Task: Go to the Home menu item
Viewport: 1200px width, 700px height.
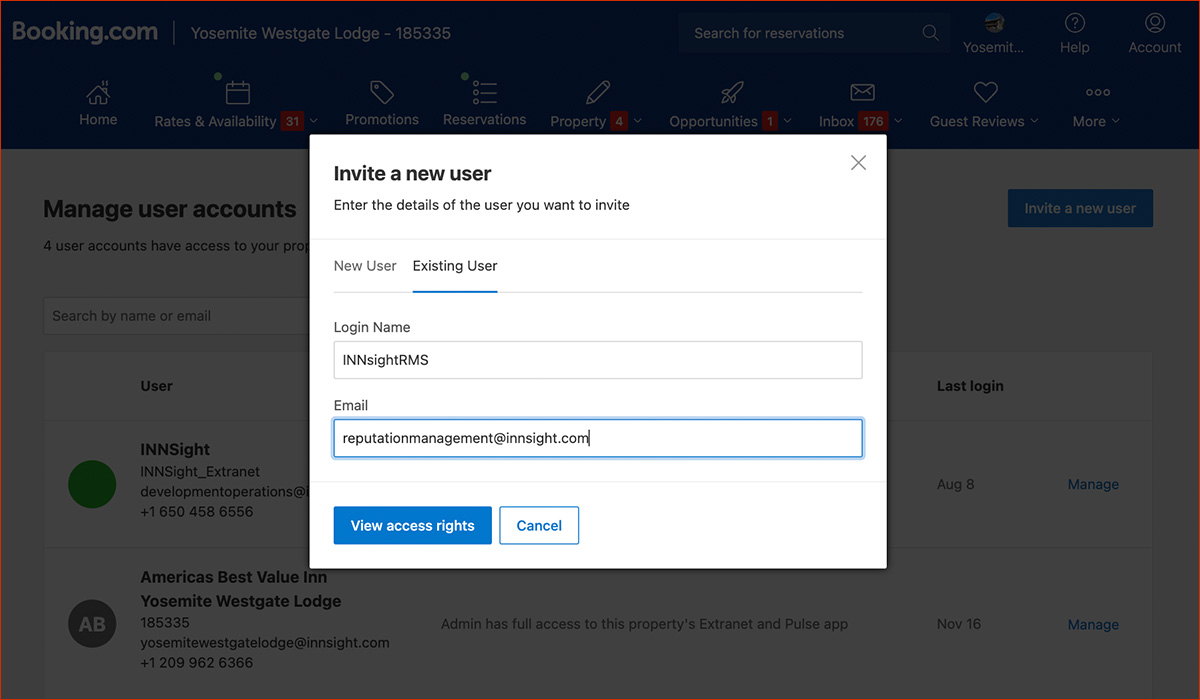Action: (x=98, y=120)
